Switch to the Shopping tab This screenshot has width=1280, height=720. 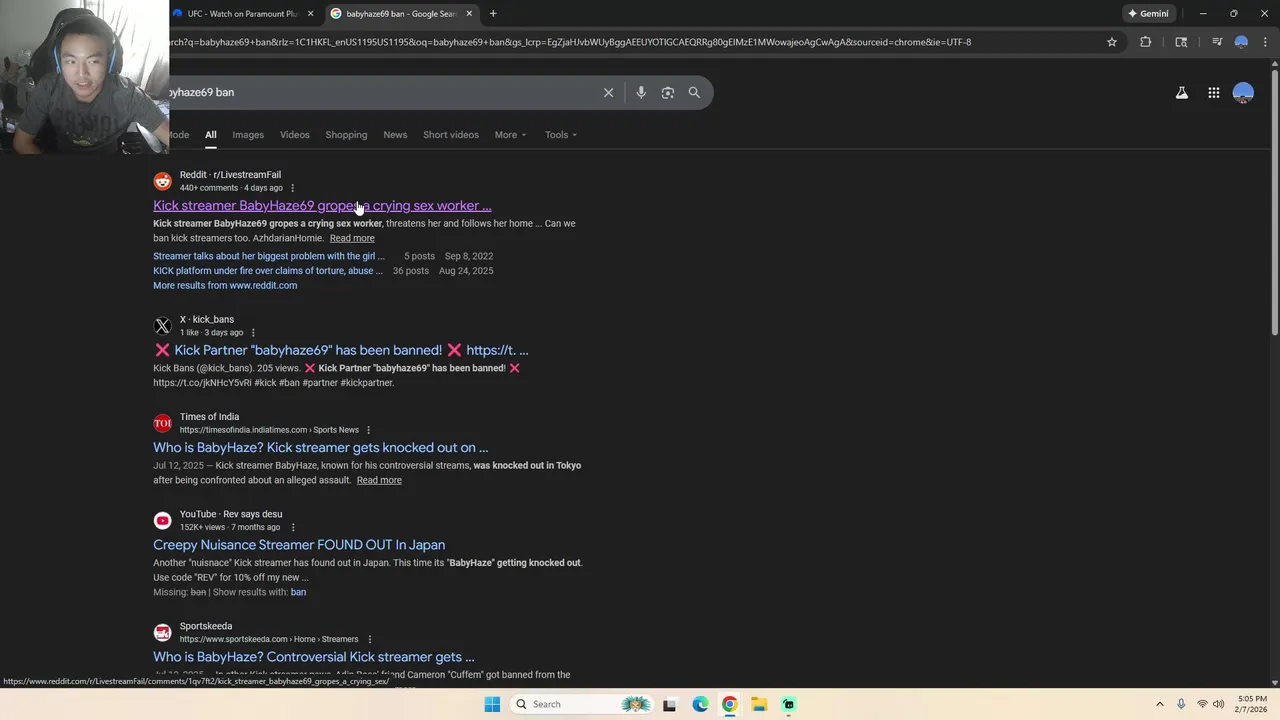[x=346, y=135]
